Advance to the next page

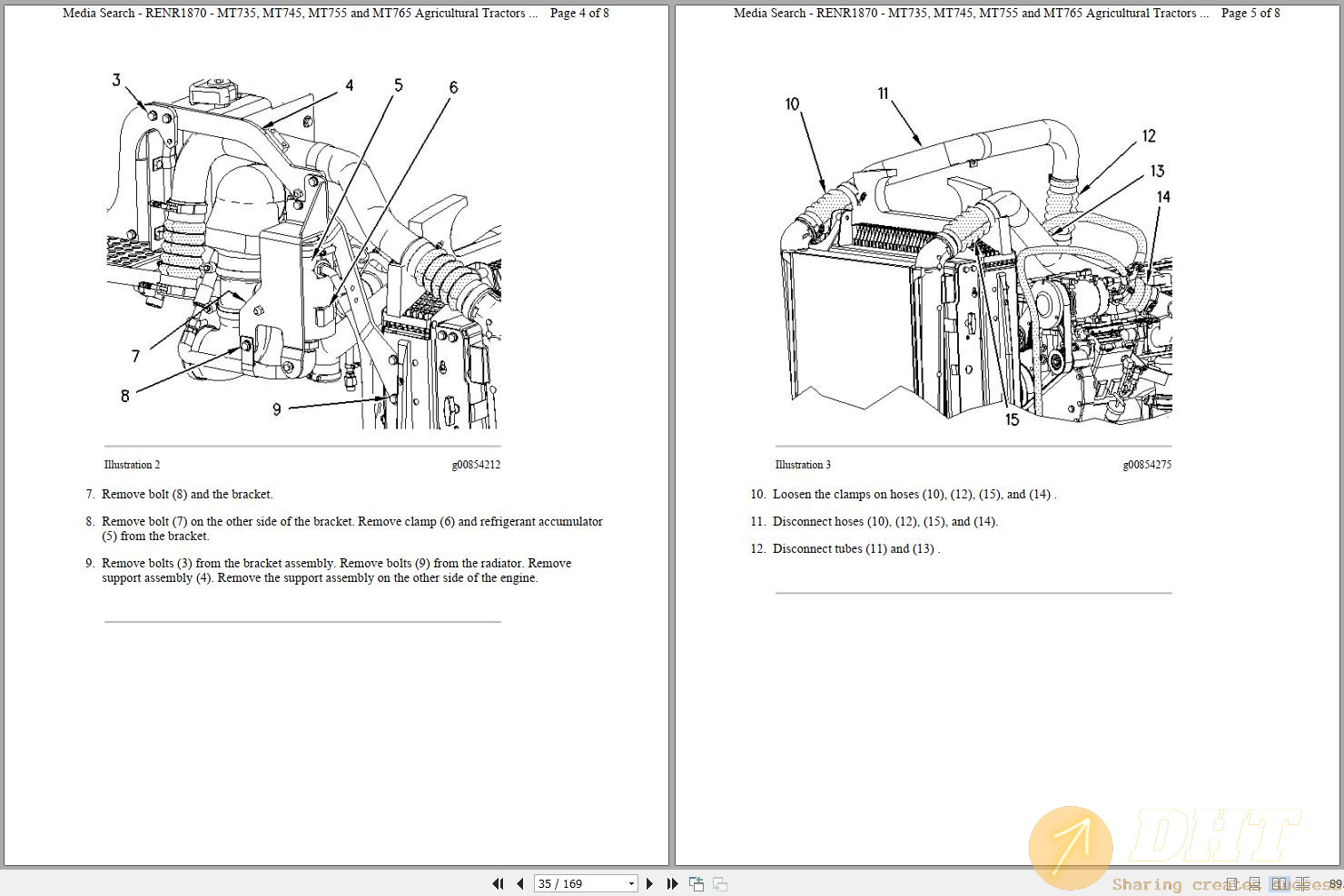pos(650,883)
